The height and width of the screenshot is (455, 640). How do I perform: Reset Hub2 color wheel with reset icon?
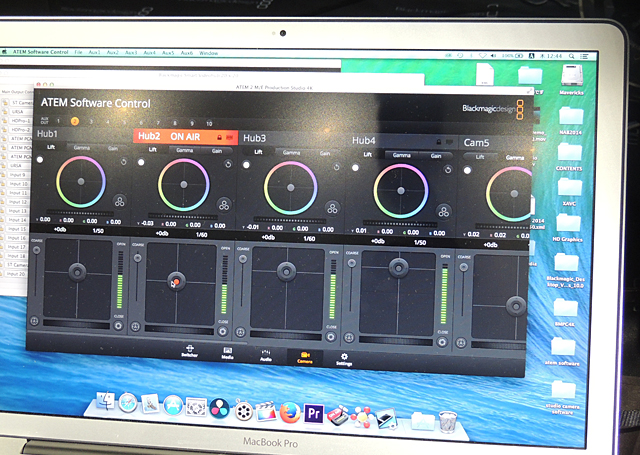click(228, 164)
